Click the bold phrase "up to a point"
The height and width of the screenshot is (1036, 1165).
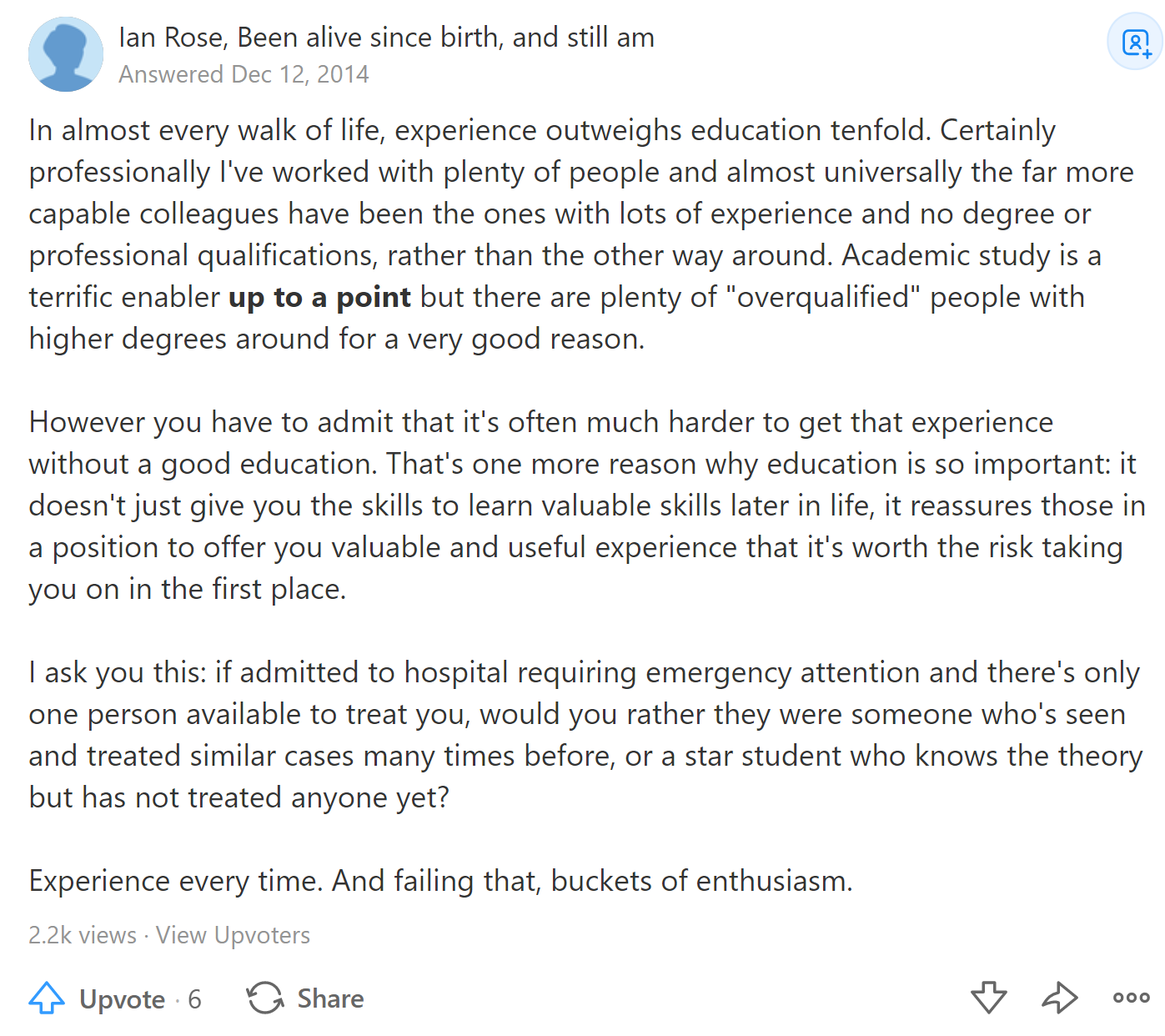coord(319,297)
